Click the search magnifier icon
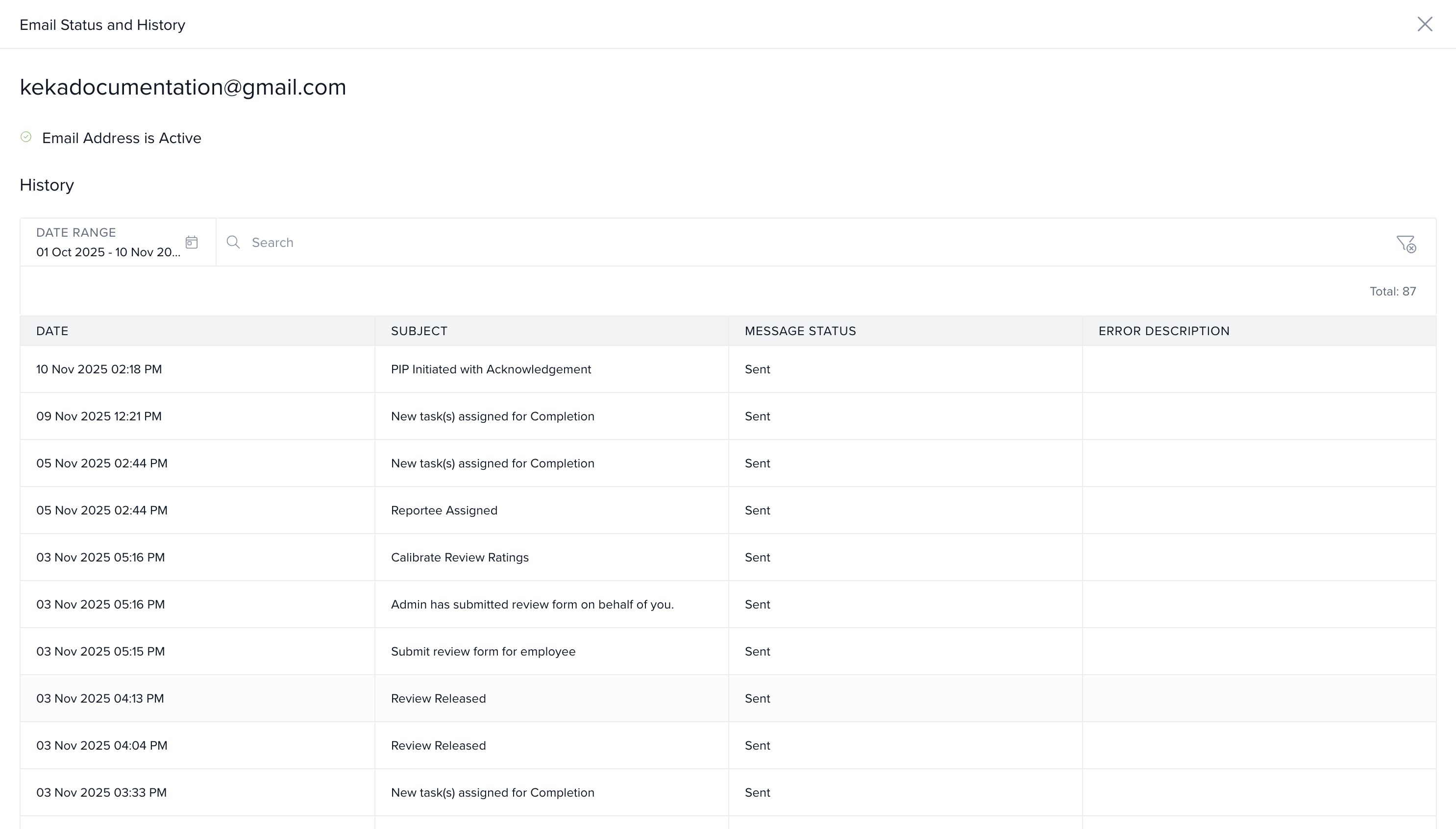 pos(233,243)
